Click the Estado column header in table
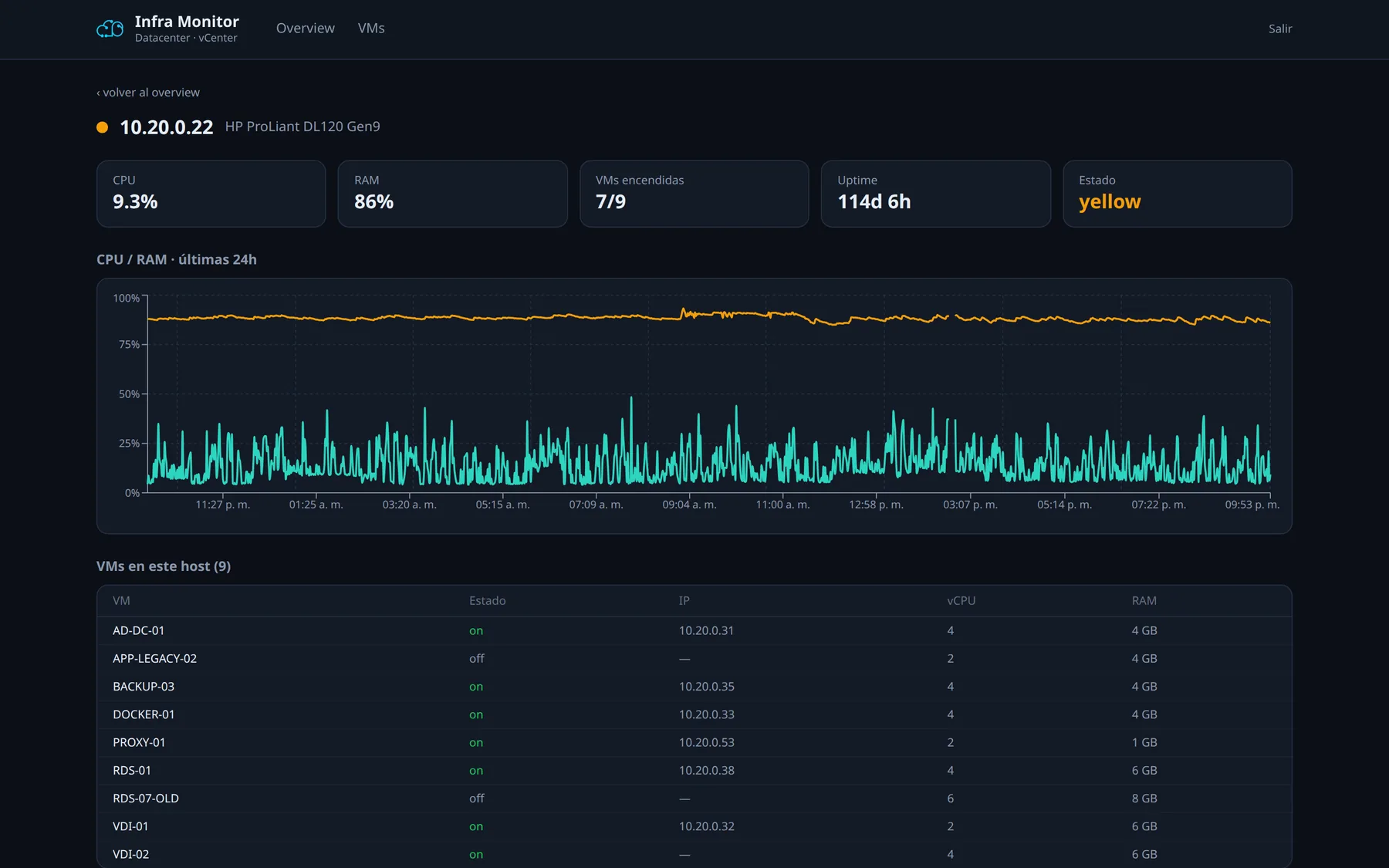 point(488,601)
